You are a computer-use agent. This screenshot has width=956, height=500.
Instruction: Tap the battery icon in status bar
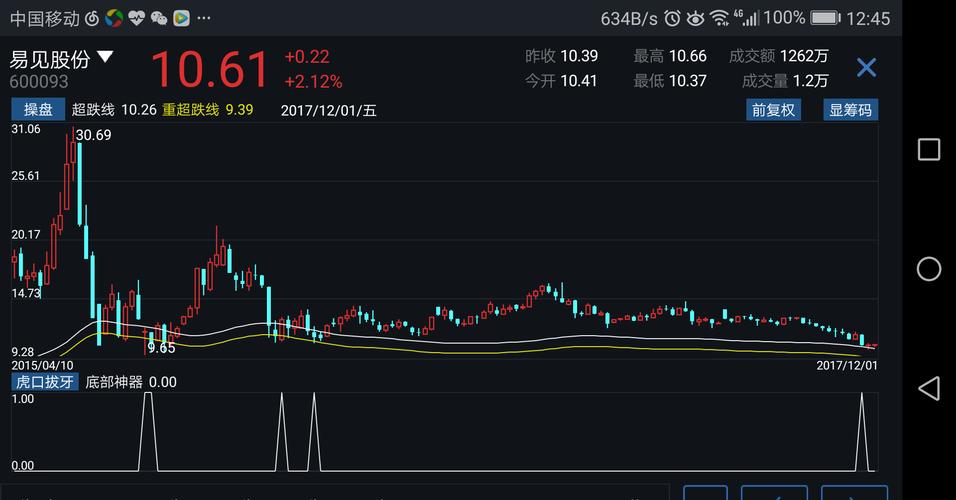(x=825, y=18)
